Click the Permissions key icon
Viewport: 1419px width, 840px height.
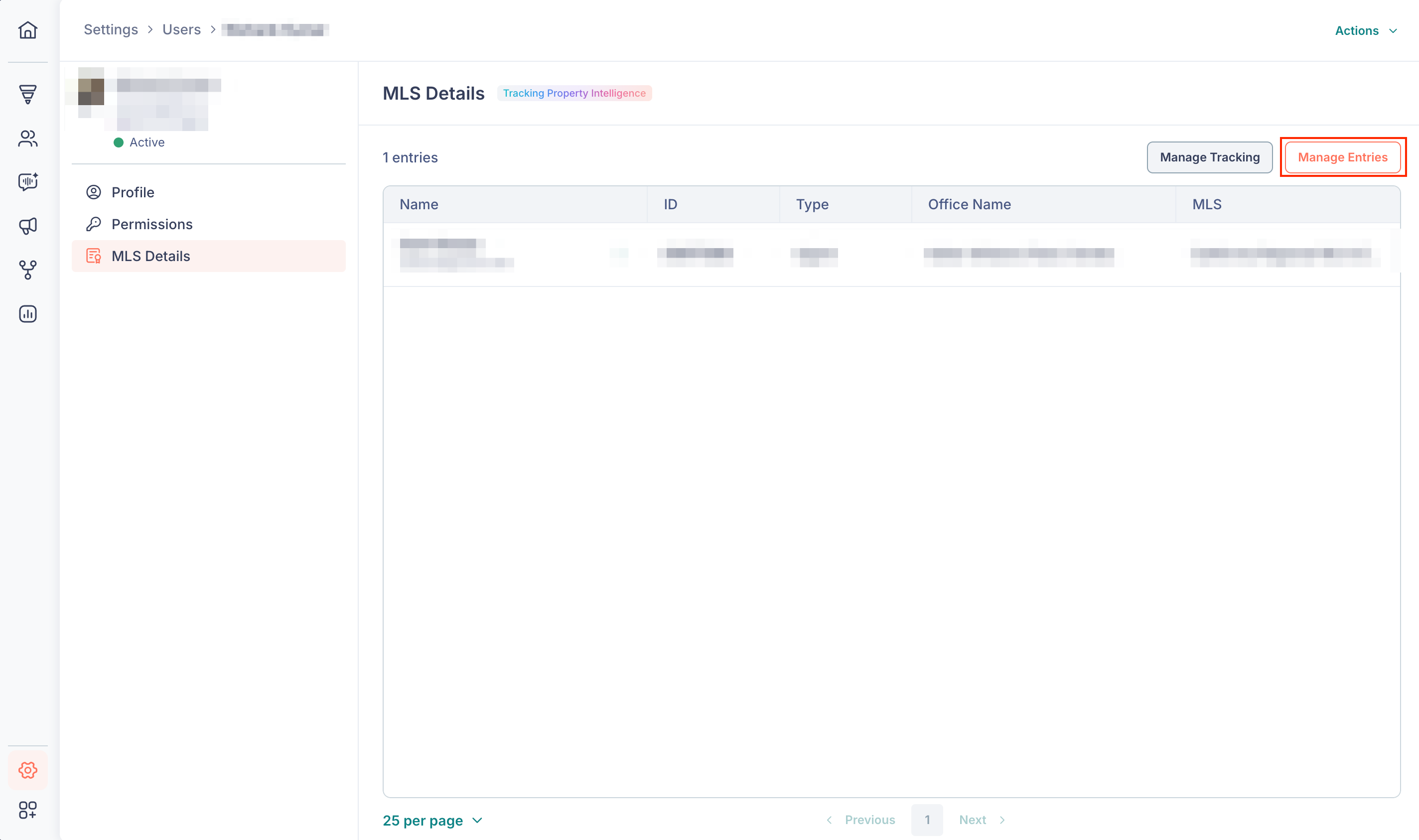pos(93,224)
